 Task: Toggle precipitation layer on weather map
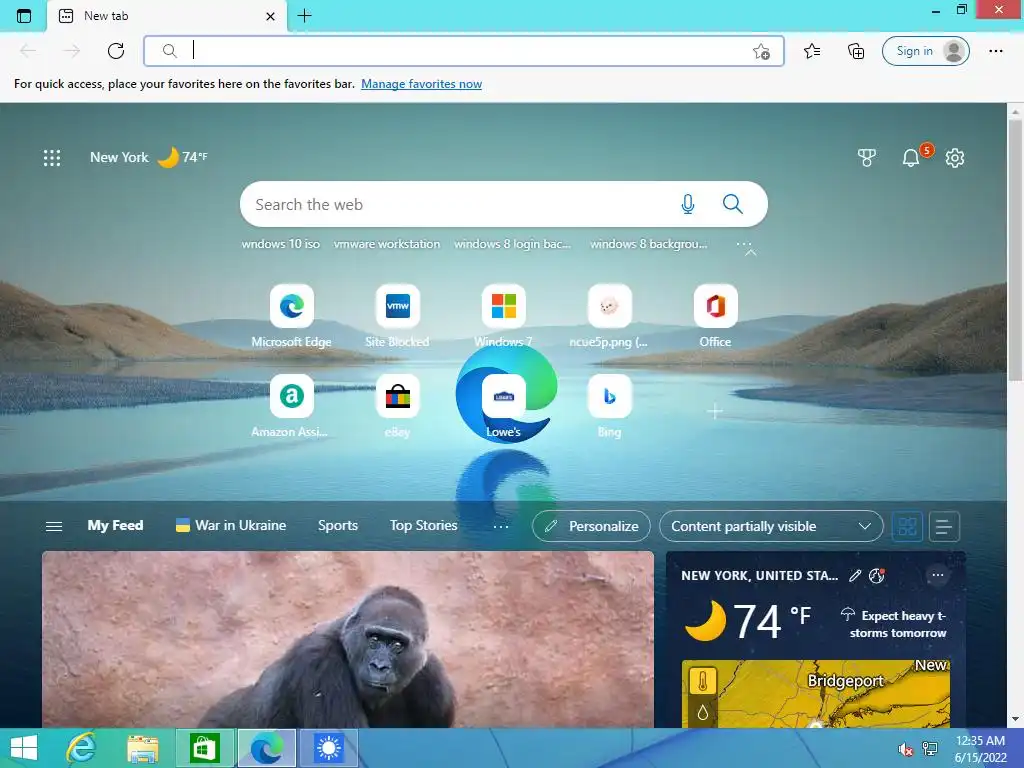pos(703,712)
